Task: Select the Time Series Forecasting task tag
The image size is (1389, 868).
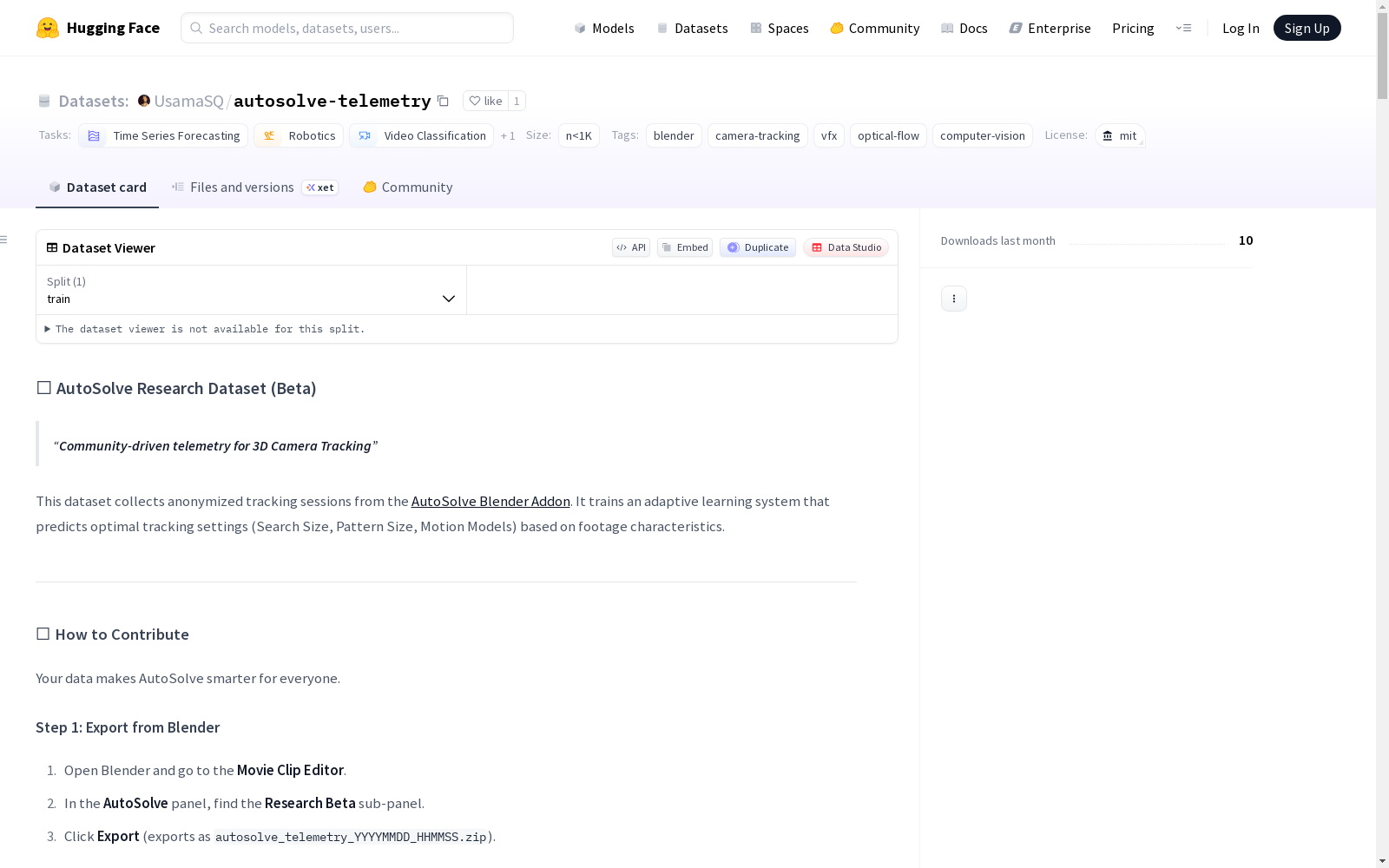Action: point(163,135)
